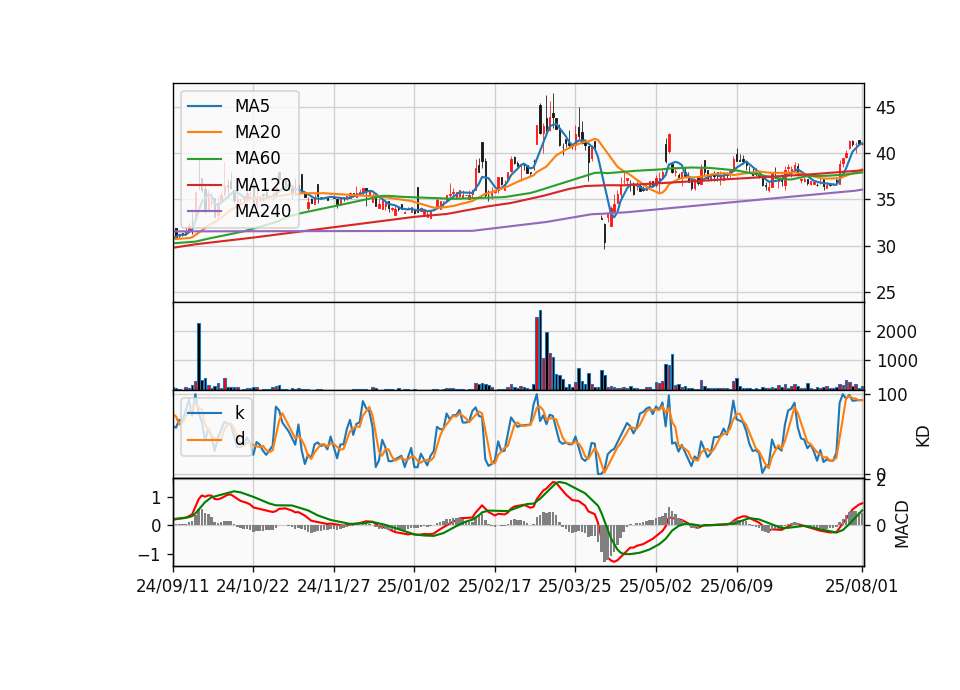Viewport: 960px width, 690px height.
Task: Click the 25/06/09 date label
Action: point(737,586)
